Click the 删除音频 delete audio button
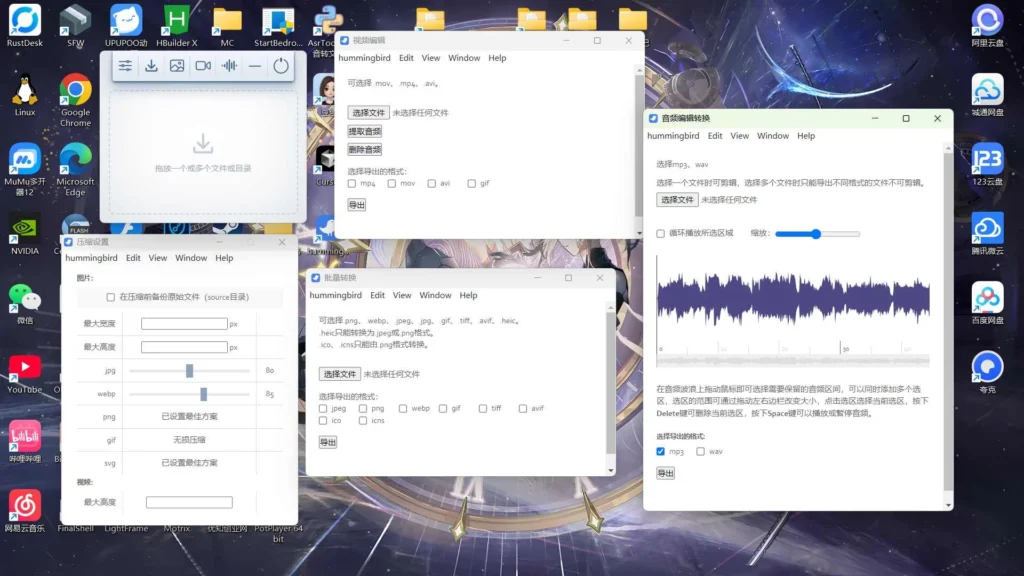Image resolution: width=1024 pixels, height=576 pixels. tap(364, 150)
